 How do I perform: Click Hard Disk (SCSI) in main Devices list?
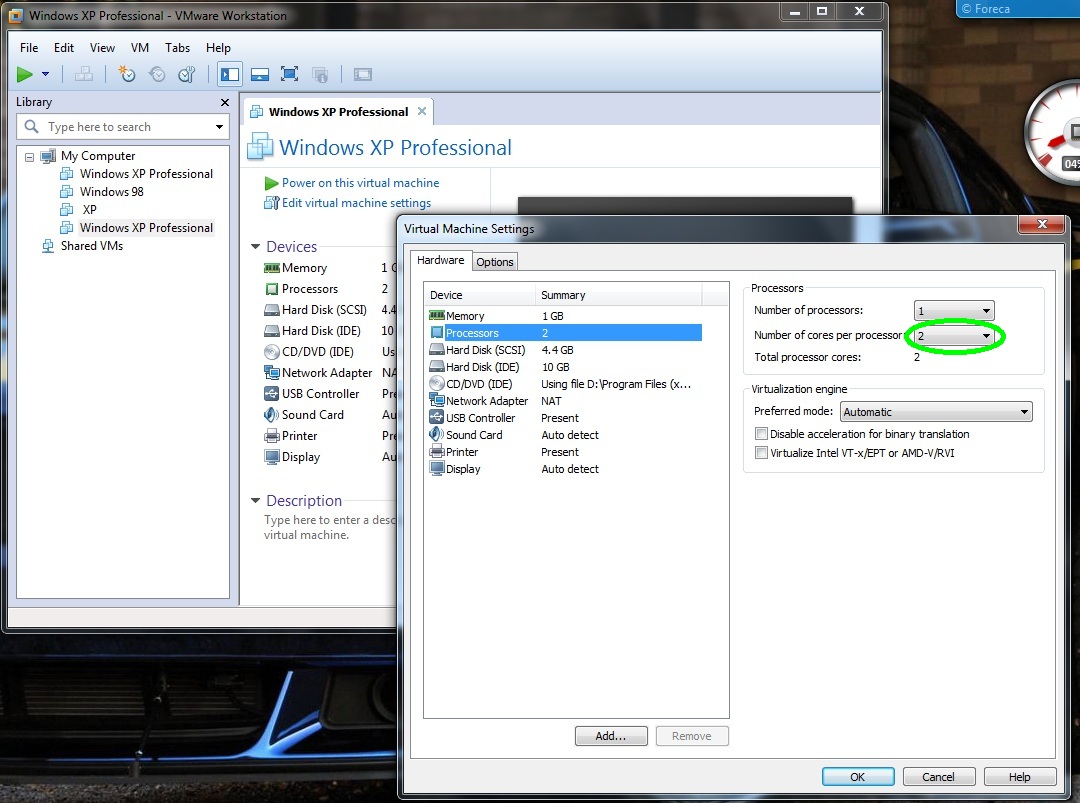coord(324,310)
